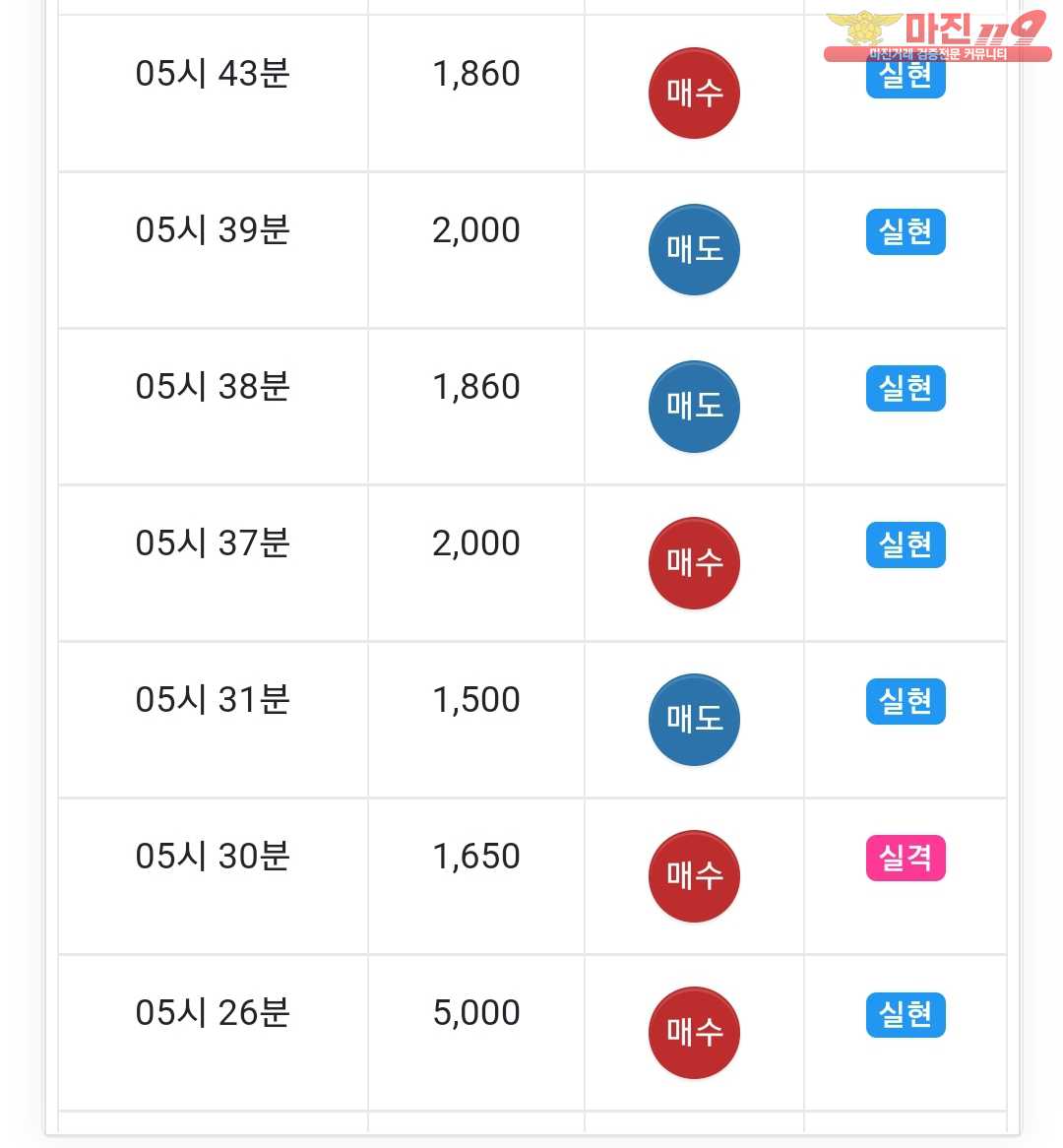The width and height of the screenshot is (1063, 1148).
Task: Click the 실현 badge in 05시 26분 row
Action: pyautogui.click(x=906, y=1015)
